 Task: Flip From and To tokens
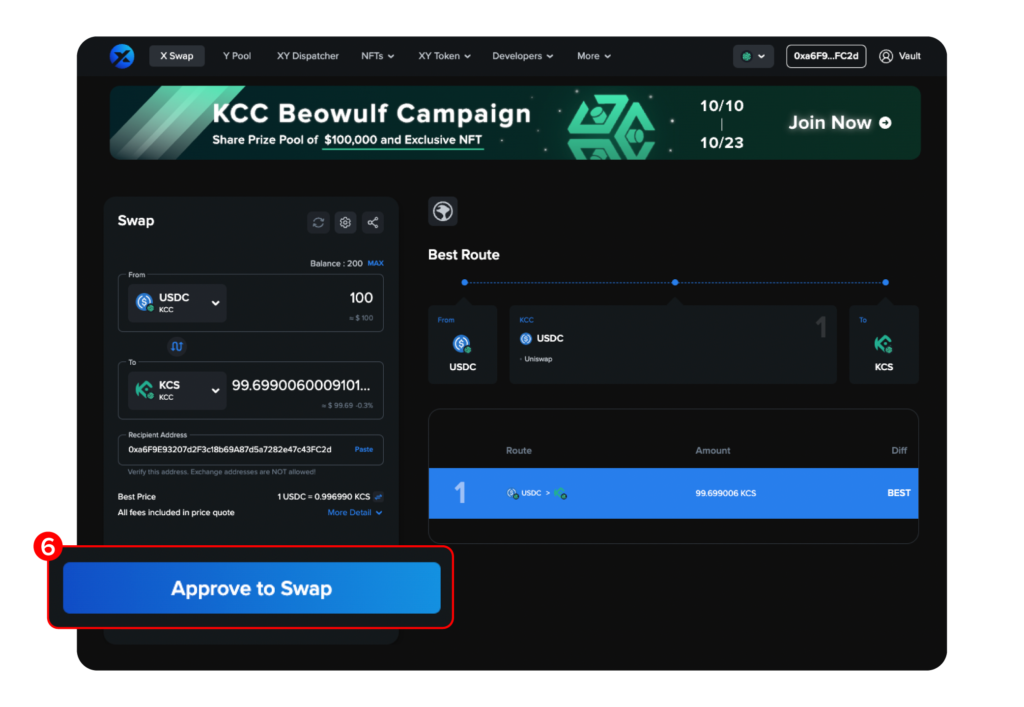(177, 346)
